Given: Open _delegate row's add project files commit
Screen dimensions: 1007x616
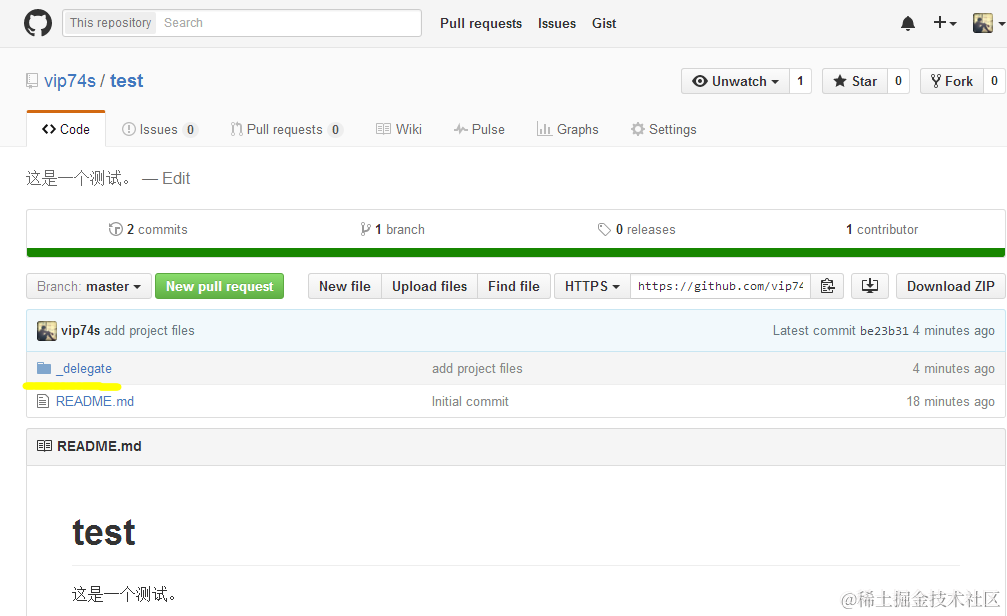Looking at the screenshot, I should click(477, 369).
